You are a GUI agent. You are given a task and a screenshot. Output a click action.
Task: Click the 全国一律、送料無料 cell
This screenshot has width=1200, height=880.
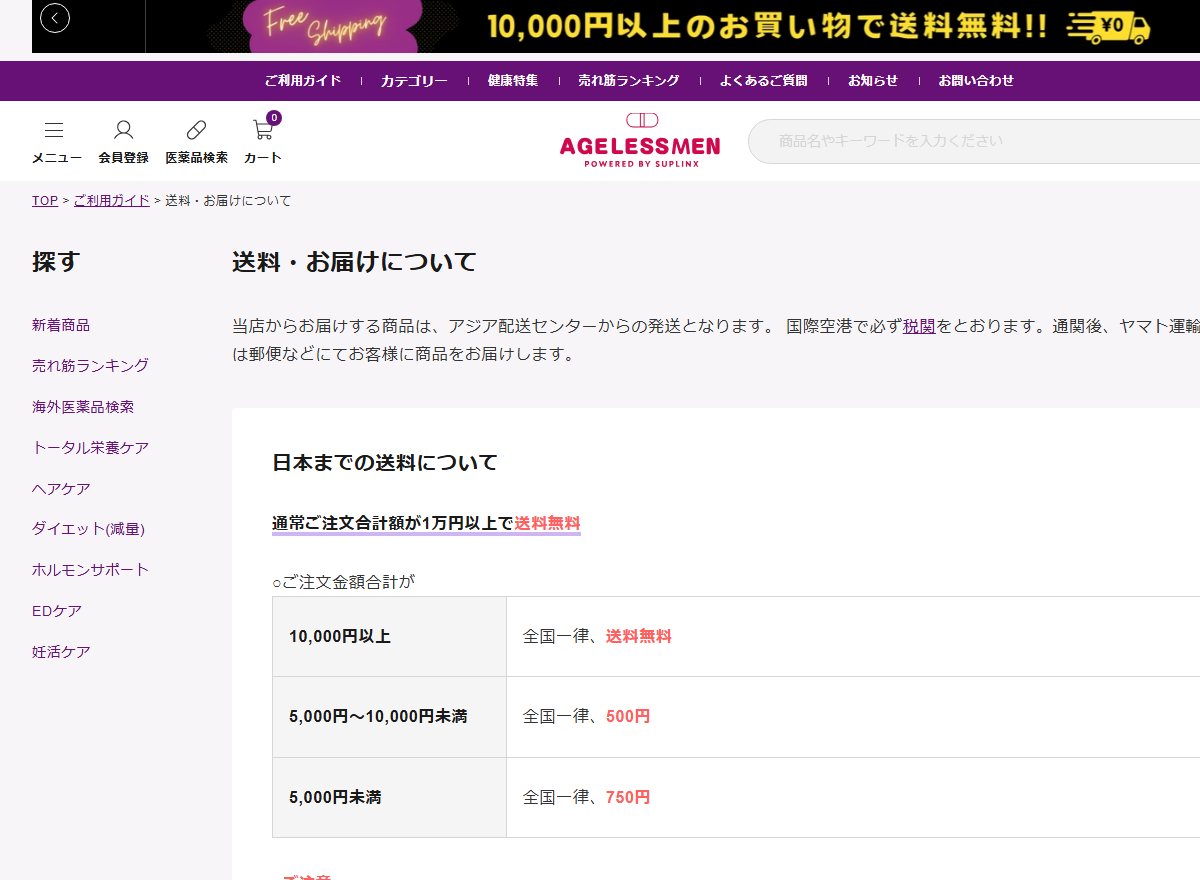click(853, 637)
